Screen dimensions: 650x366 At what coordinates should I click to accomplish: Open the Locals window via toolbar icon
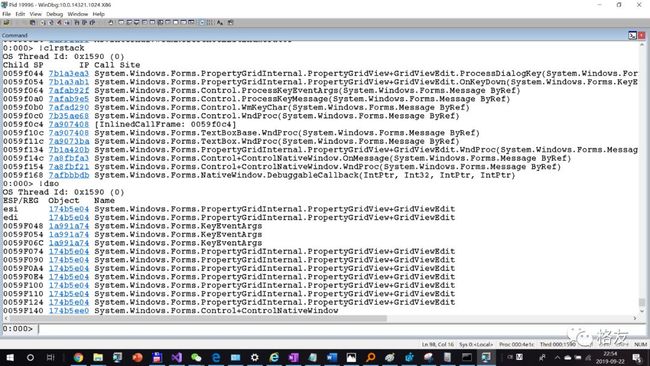coord(136,22)
